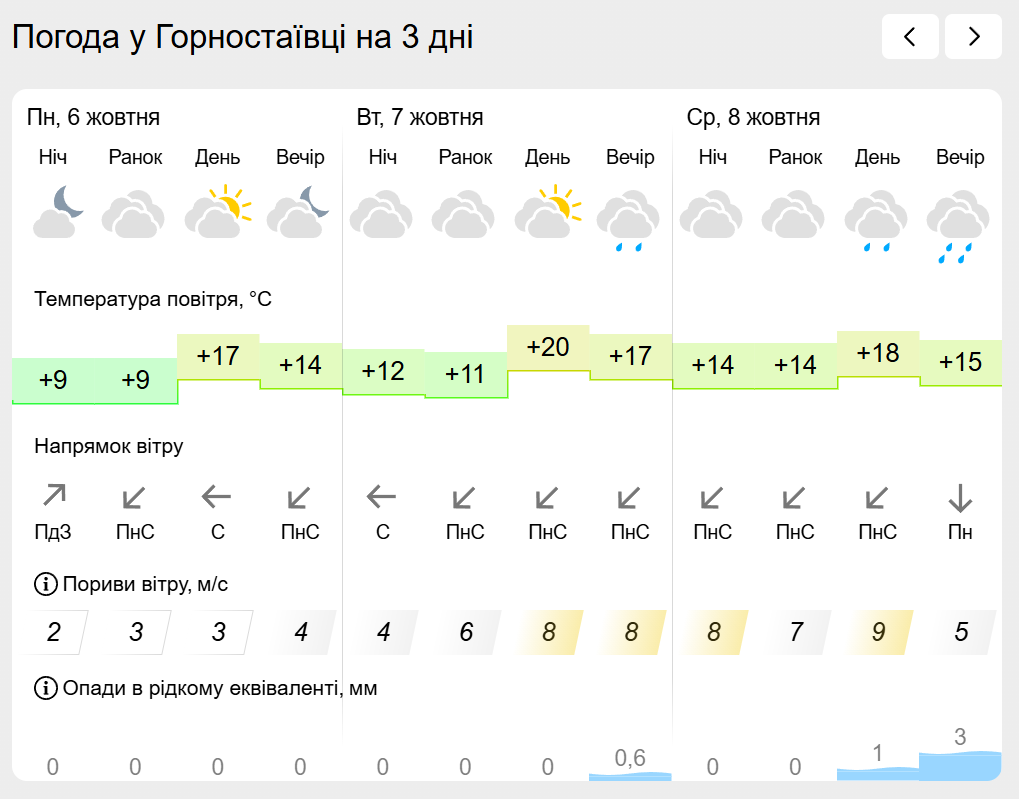The width and height of the screenshot is (1019, 799).
Task: Select the Вт, 7 жовтня day heading
Action: pos(420,118)
